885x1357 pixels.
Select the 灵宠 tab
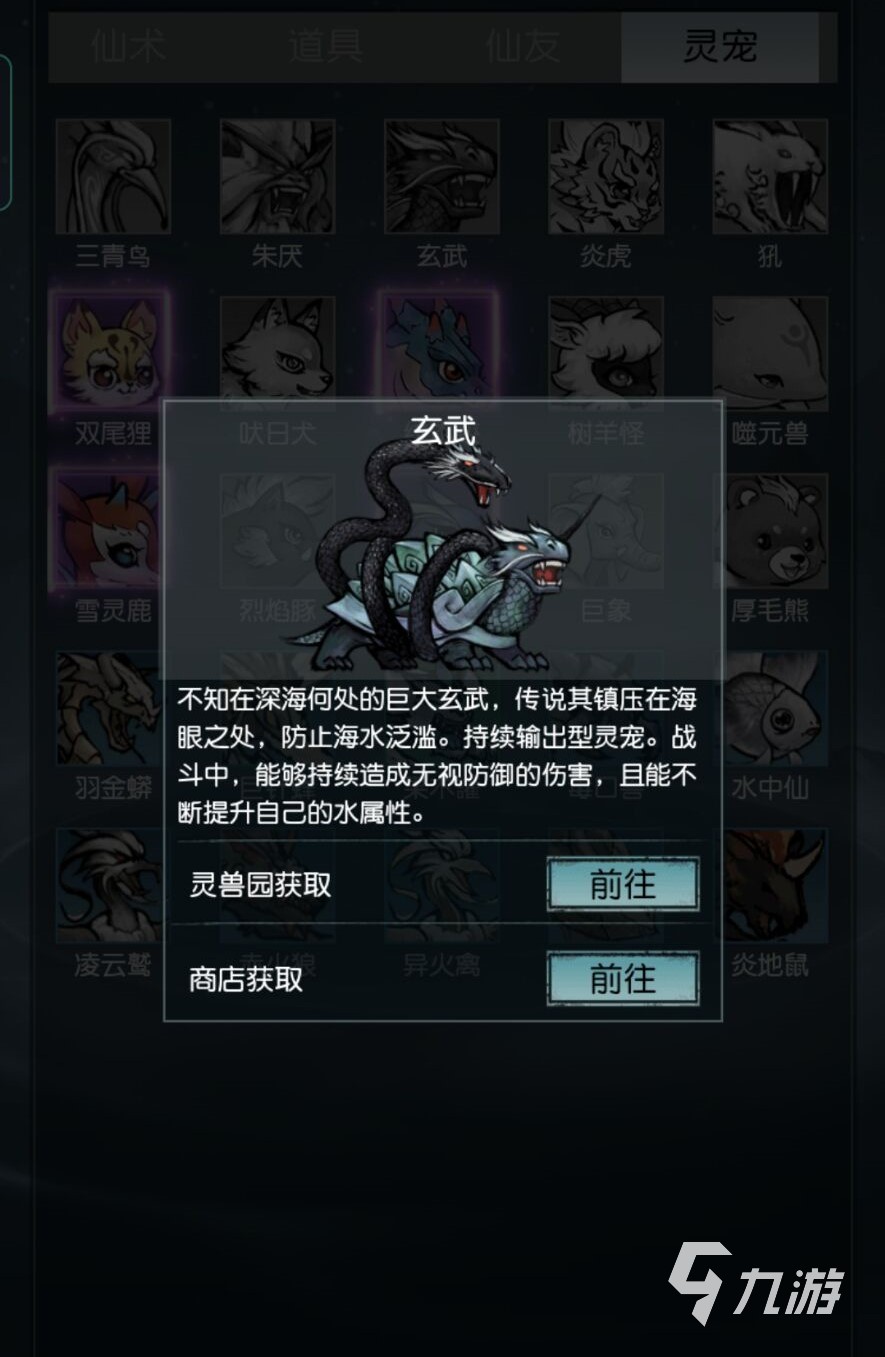click(x=720, y=47)
